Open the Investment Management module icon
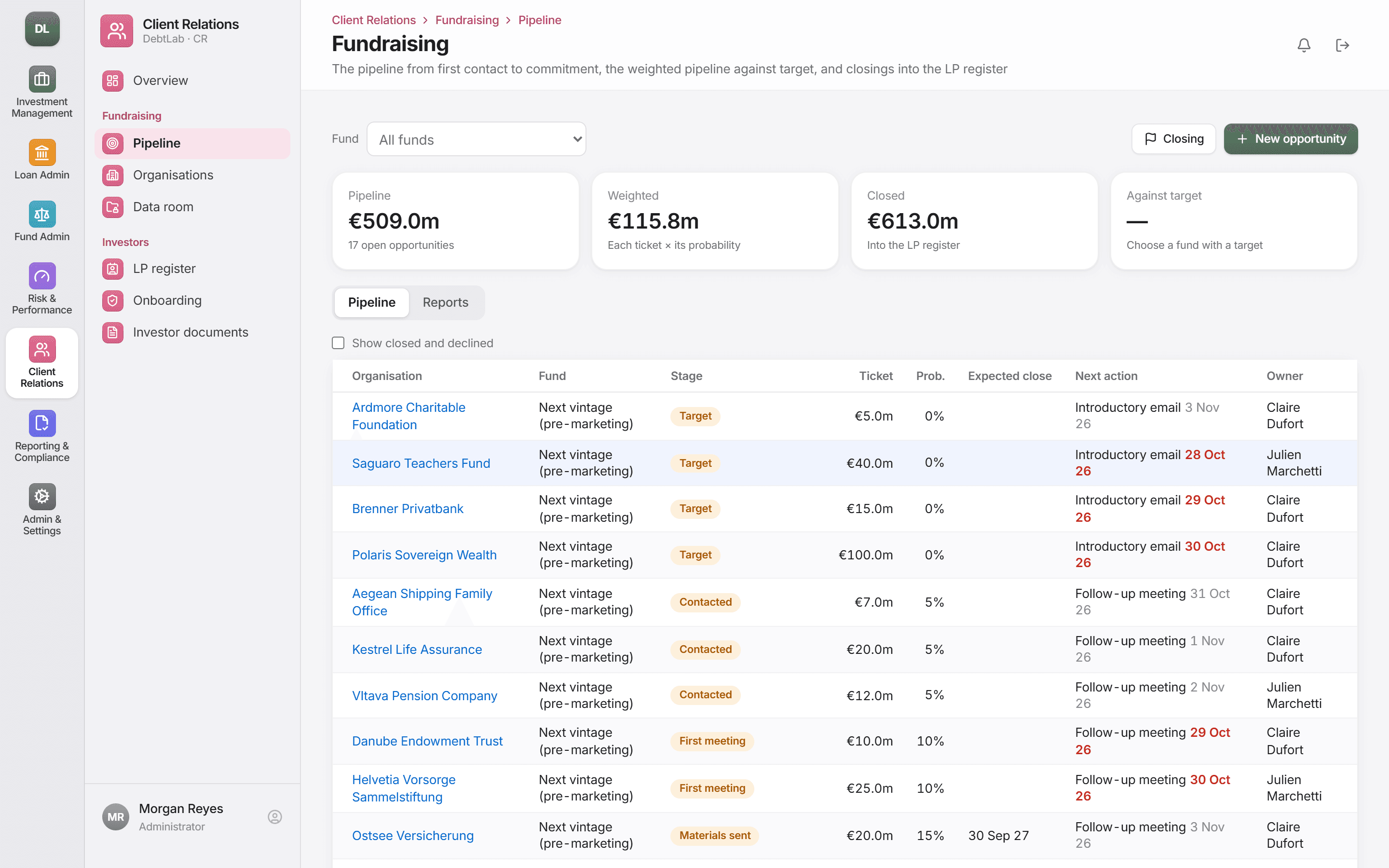 42,79
